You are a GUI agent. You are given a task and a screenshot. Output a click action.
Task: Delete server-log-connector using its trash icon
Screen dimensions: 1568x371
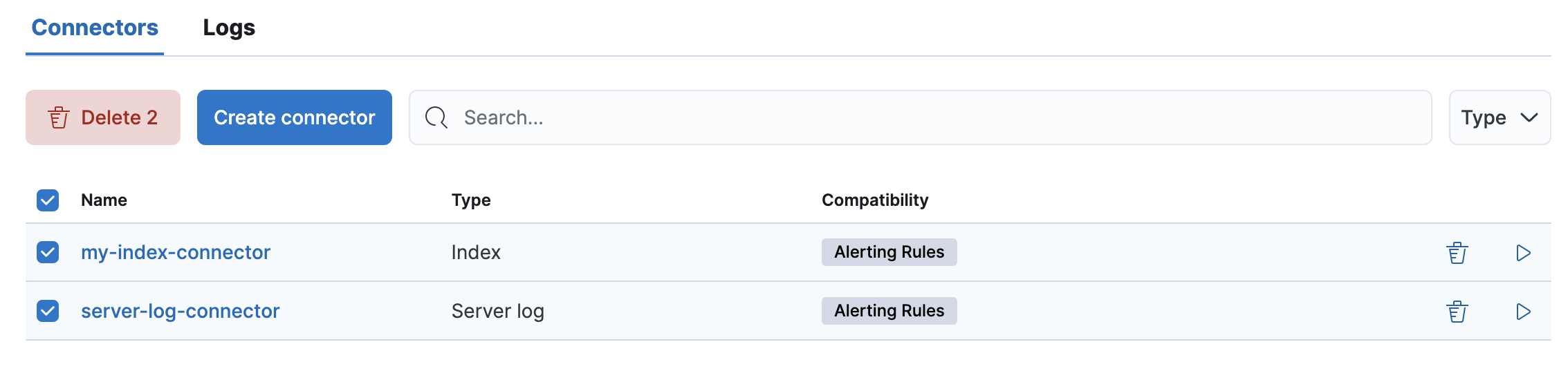click(x=1457, y=312)
